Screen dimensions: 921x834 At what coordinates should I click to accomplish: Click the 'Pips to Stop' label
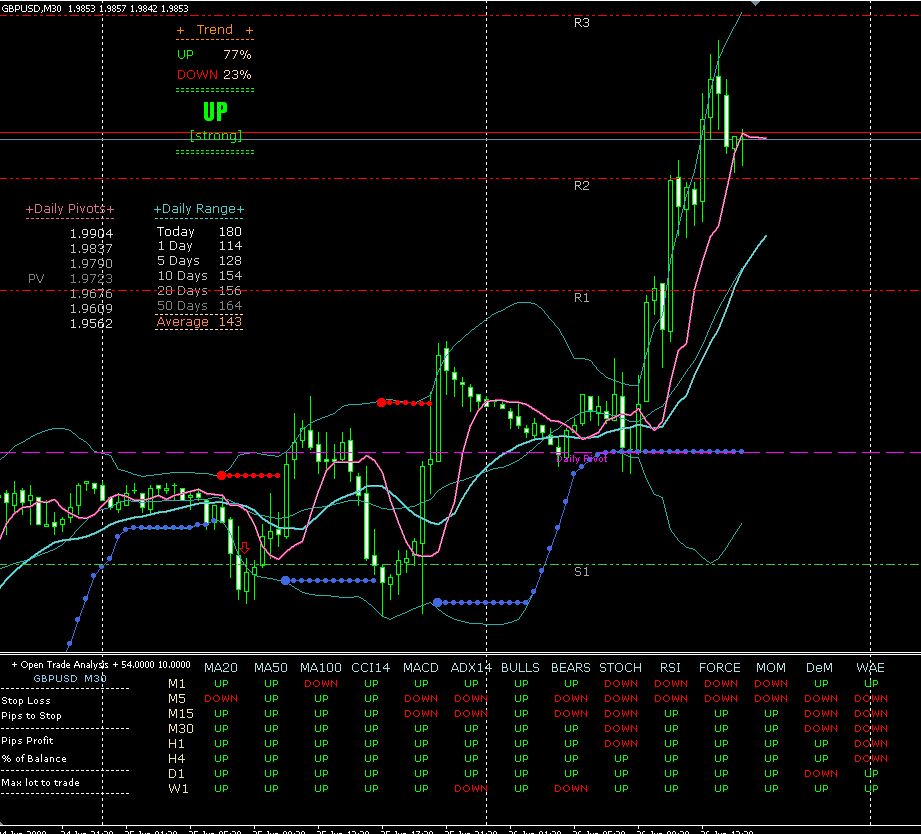31,716
